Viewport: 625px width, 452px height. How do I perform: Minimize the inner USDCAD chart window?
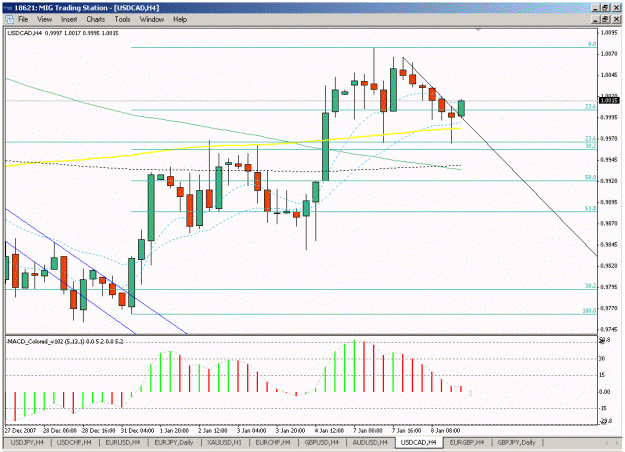(x=596, y=19)
